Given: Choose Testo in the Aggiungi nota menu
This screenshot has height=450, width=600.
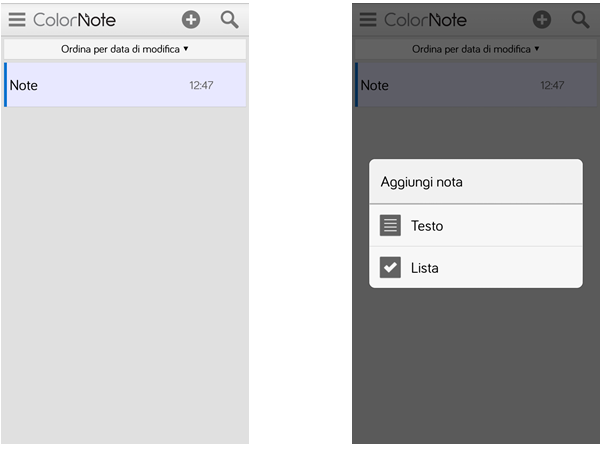Looking at the screenshot, I should click(476, 225).
